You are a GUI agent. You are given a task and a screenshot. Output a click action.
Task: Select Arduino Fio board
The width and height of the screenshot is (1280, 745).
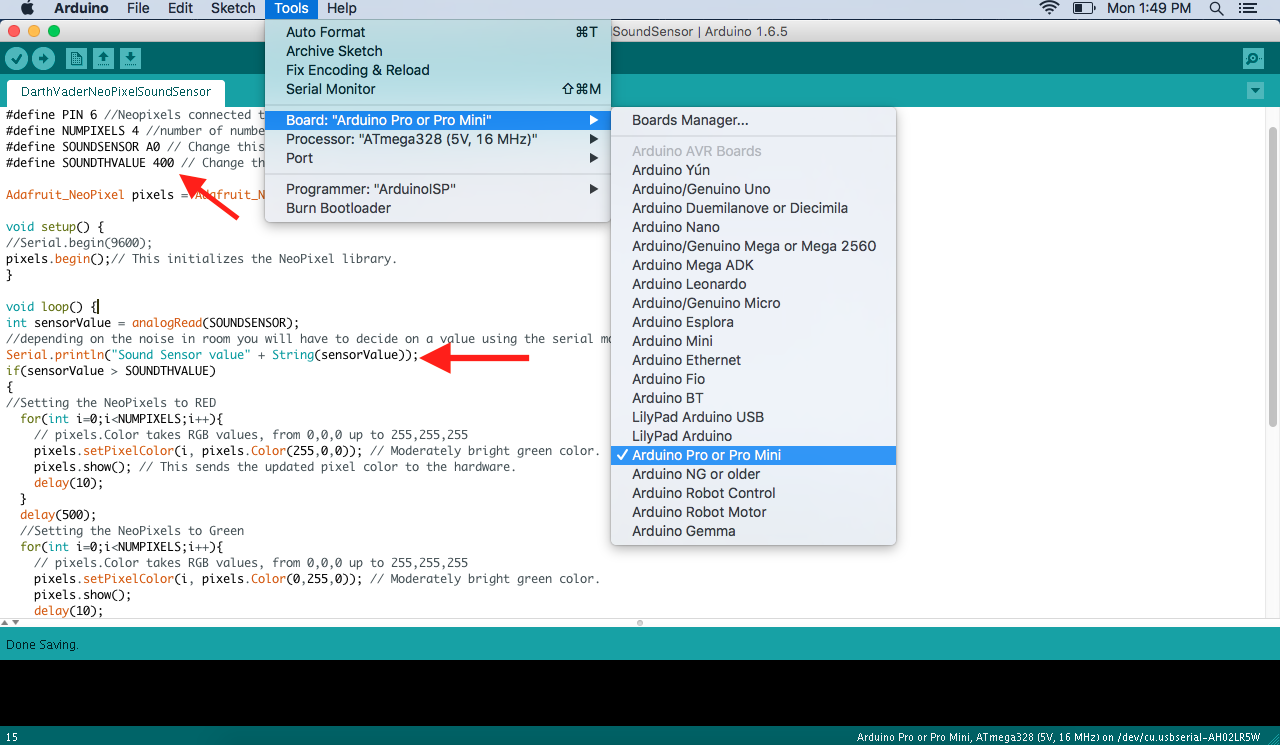pyautogui.click(x=753, y=379)
